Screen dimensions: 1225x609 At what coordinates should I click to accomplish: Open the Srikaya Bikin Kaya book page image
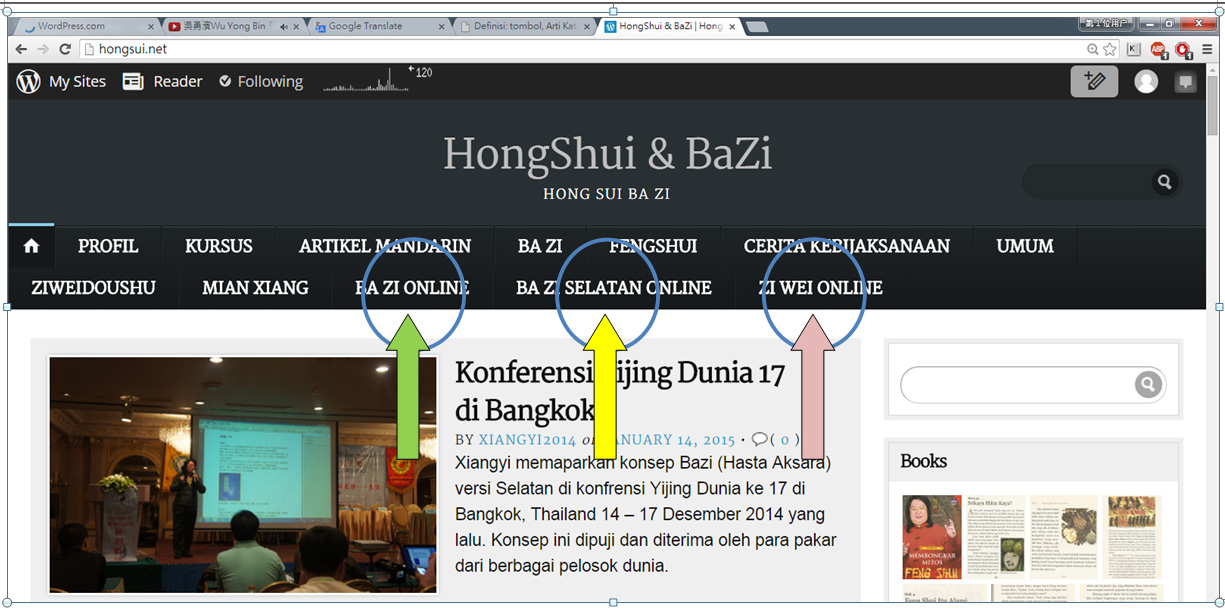tap(994, 537)
